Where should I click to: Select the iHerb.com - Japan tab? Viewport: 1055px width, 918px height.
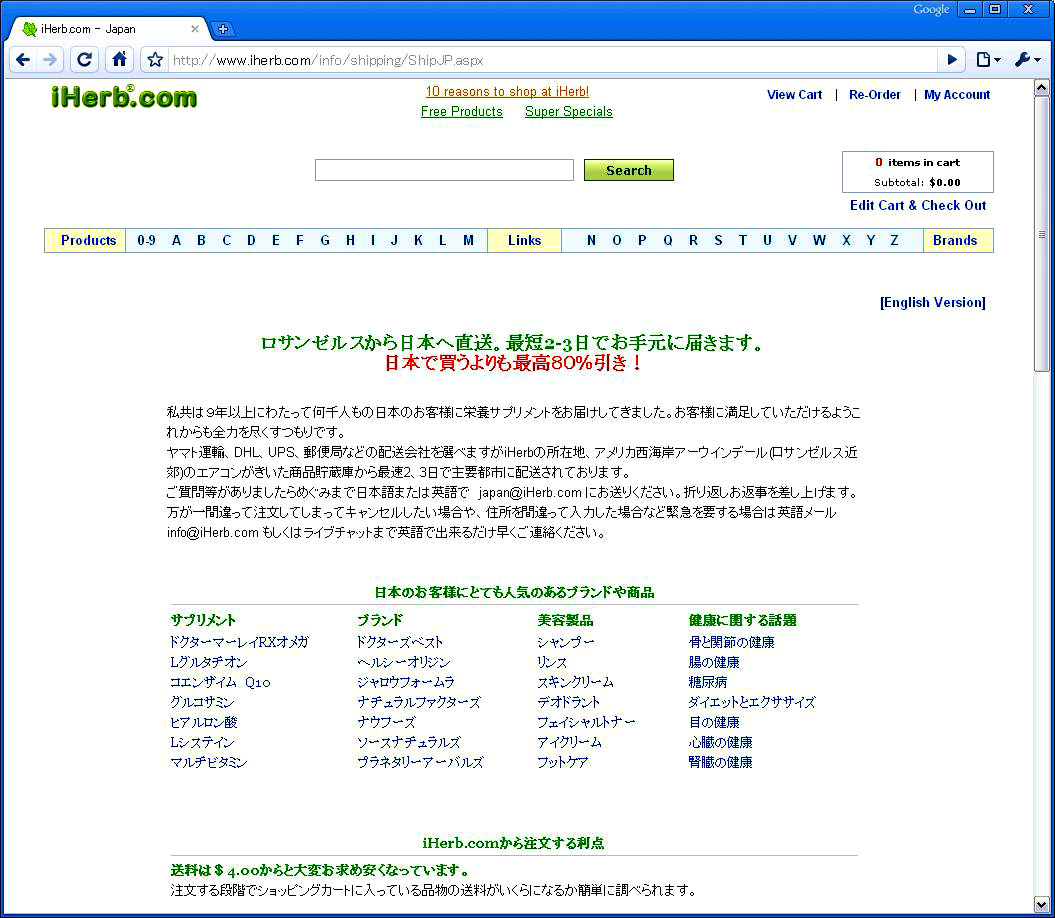(x=108, y=29)
